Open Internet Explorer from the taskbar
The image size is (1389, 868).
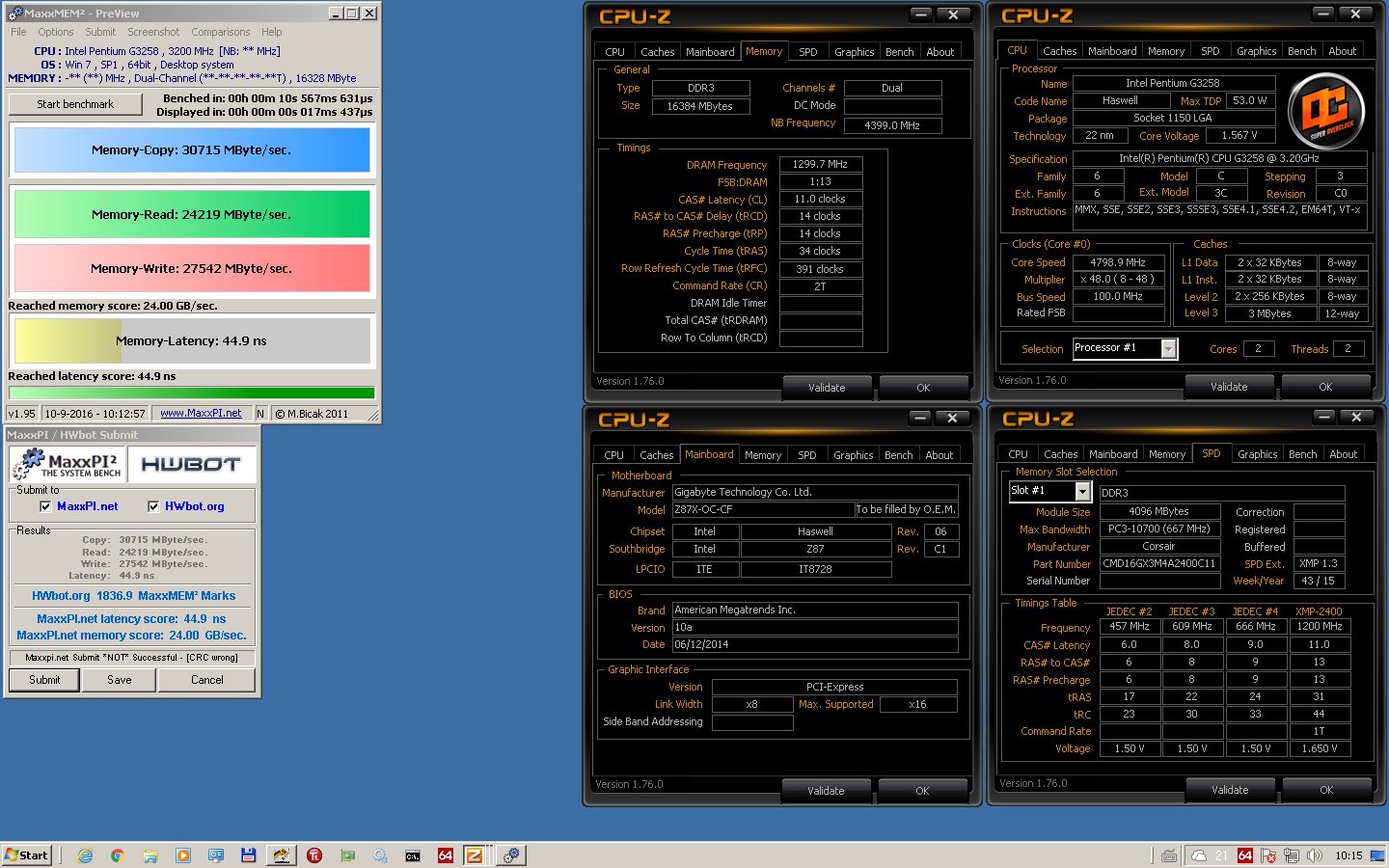point(85,854)
